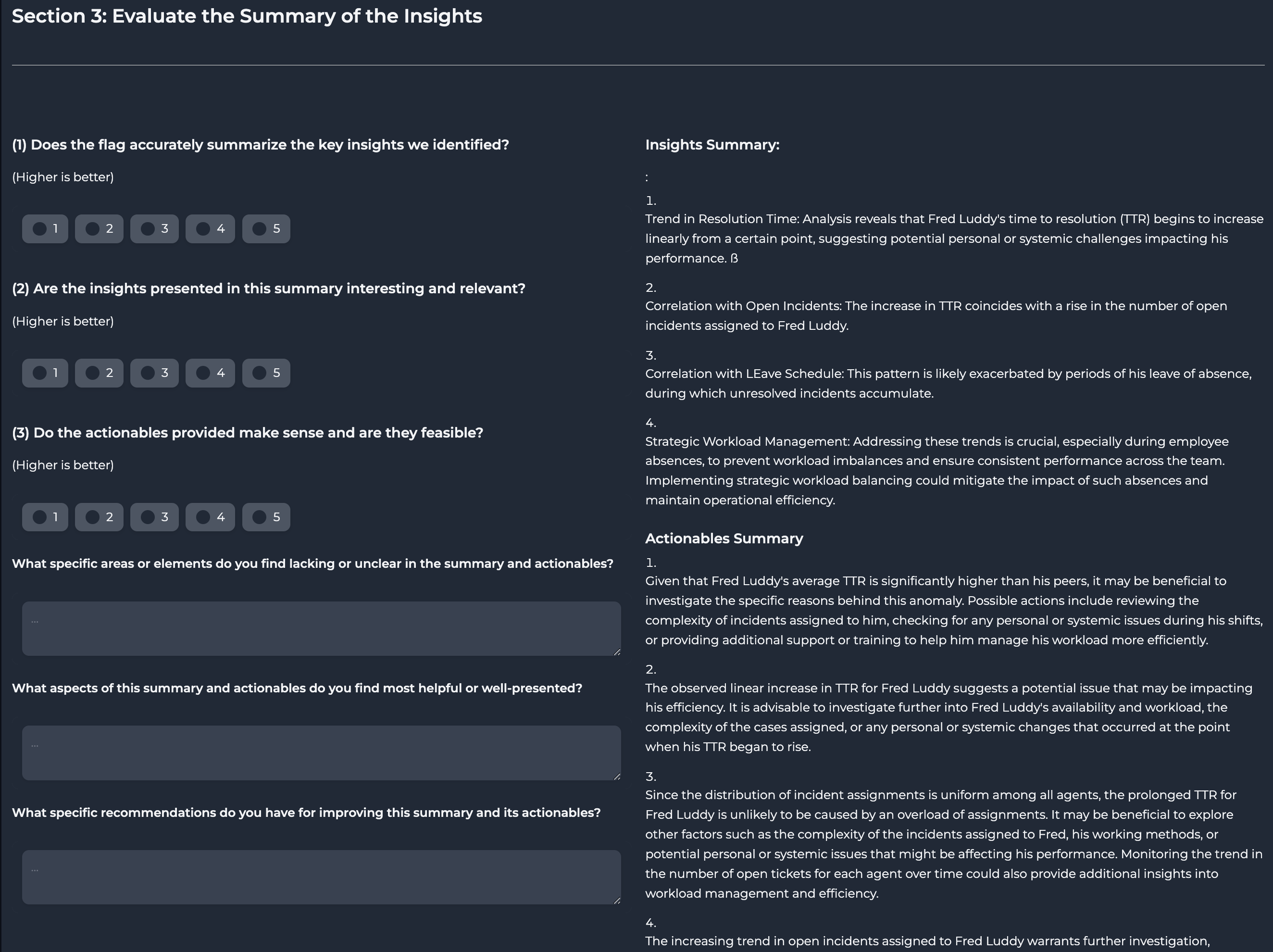Select 1 for insights interesting and relevant
This screenshot has width=1273, height=952.
[40, 373]
